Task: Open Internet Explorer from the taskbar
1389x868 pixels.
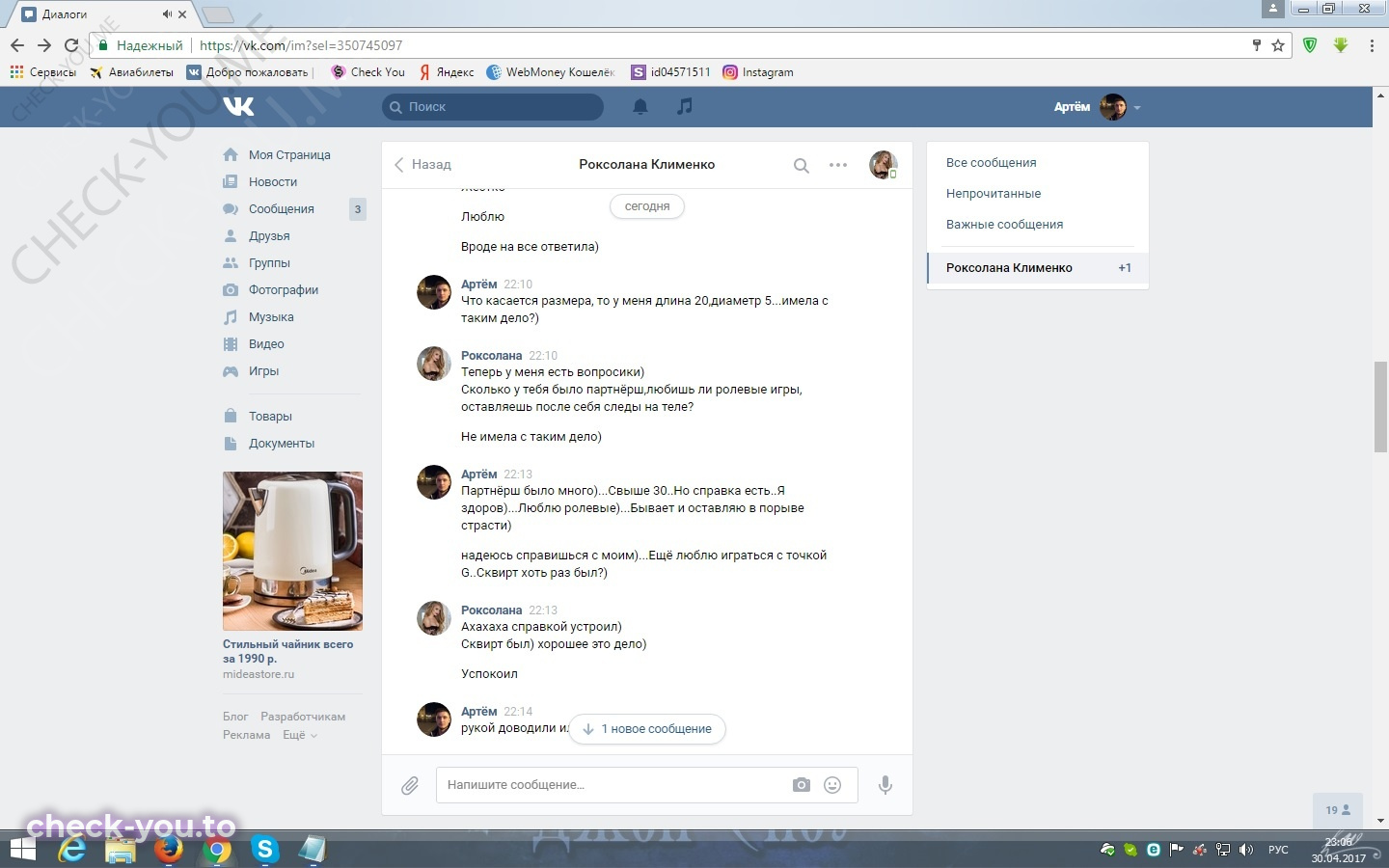Action: coord(72,850)
